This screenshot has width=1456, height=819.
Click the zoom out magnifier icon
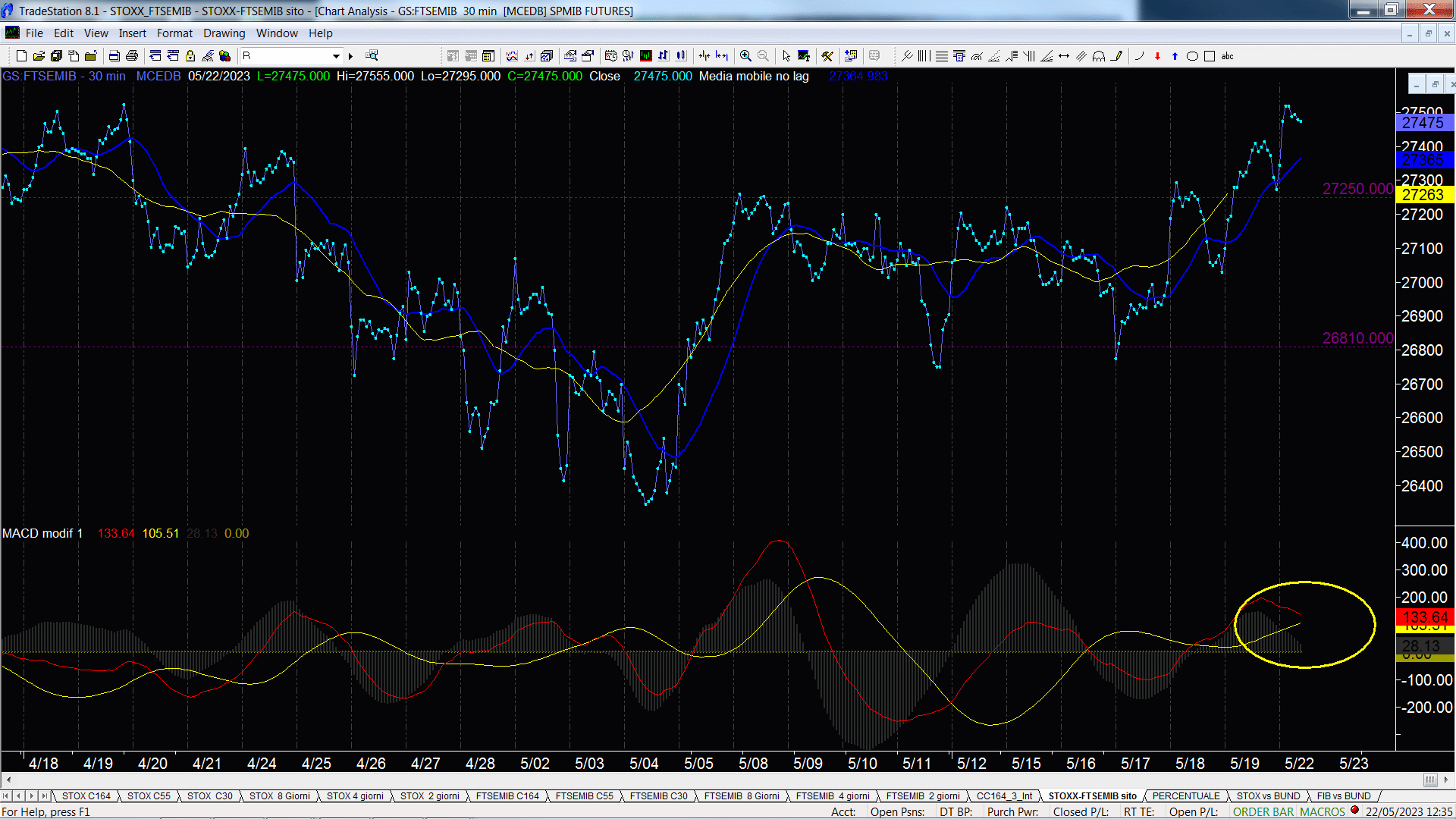coord(763,56)
